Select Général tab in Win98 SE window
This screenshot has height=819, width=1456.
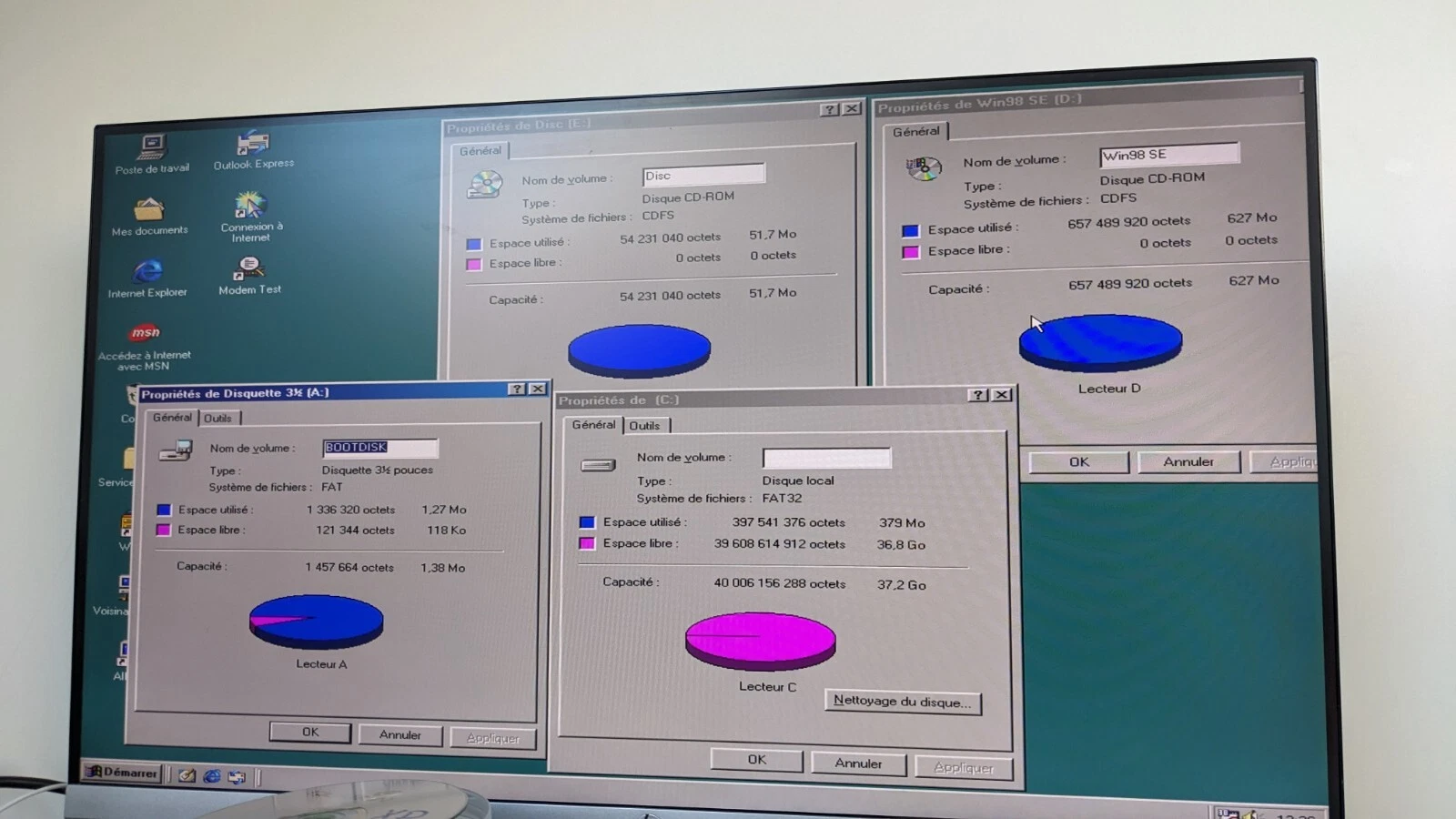(915, 131)
